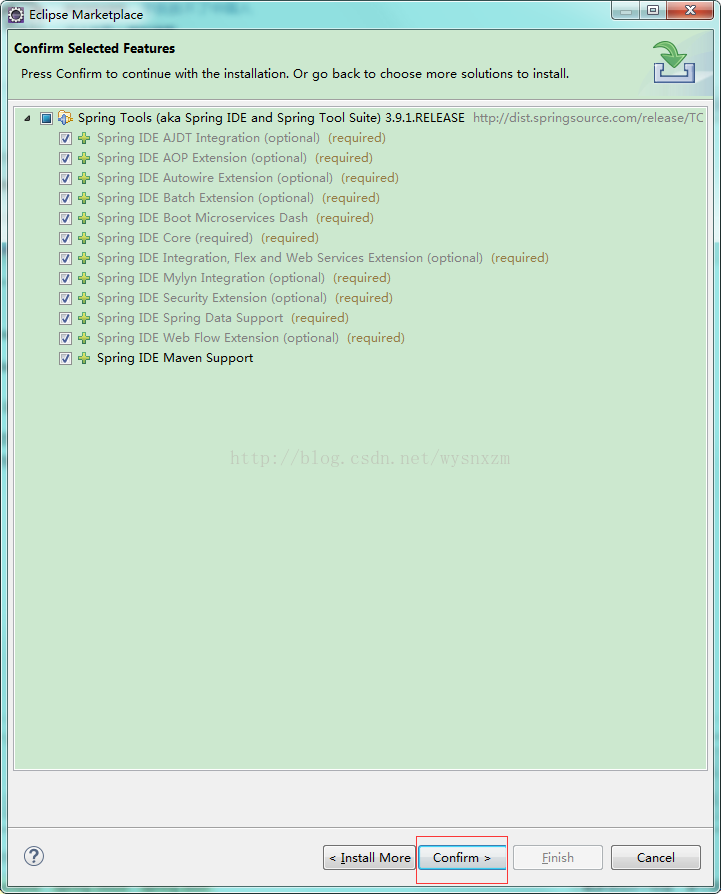Uncheck Integration, Flex and Web Services checkbox

click(x=66, y=258)
